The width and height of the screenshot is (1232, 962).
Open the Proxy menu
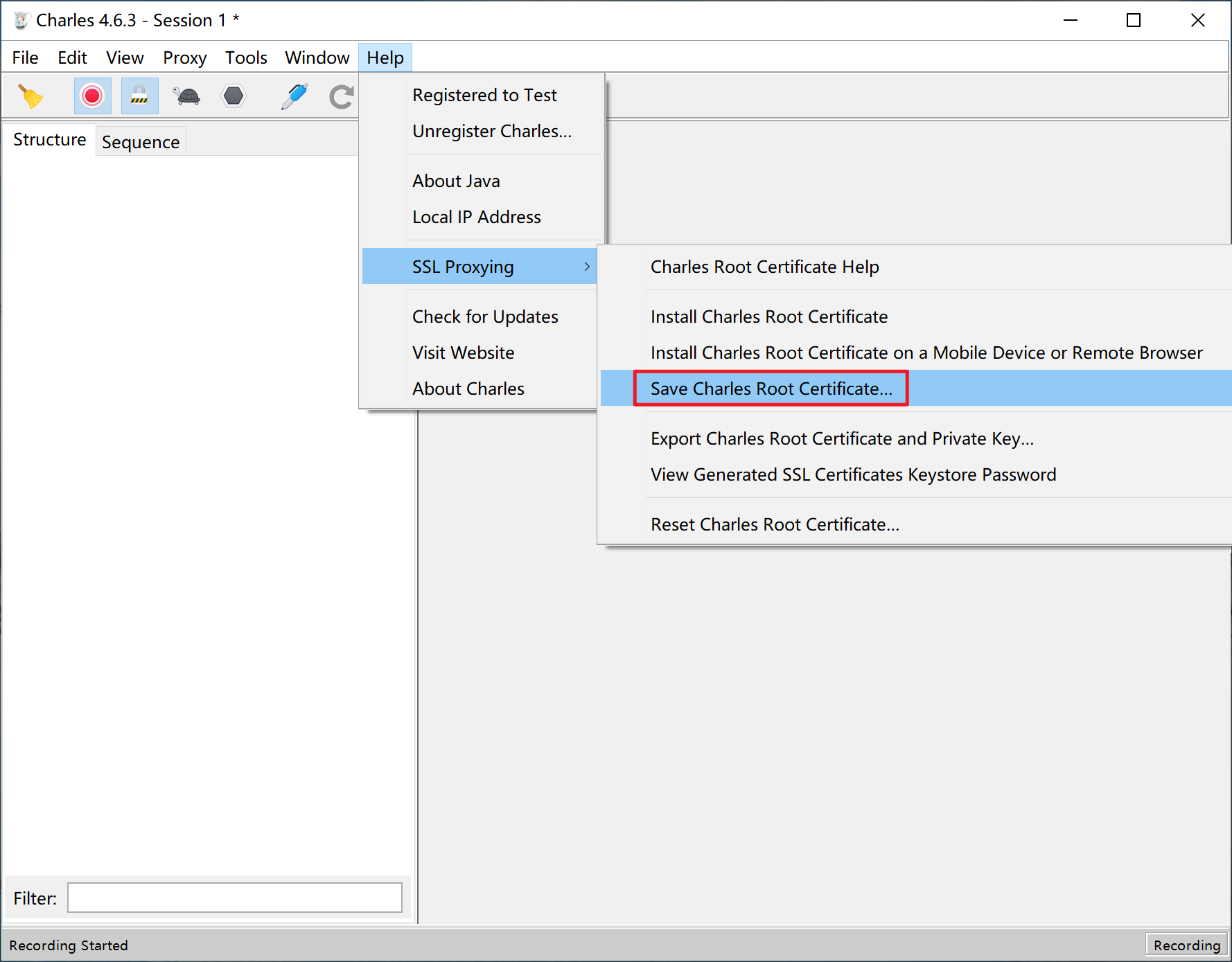click(184, 57)
